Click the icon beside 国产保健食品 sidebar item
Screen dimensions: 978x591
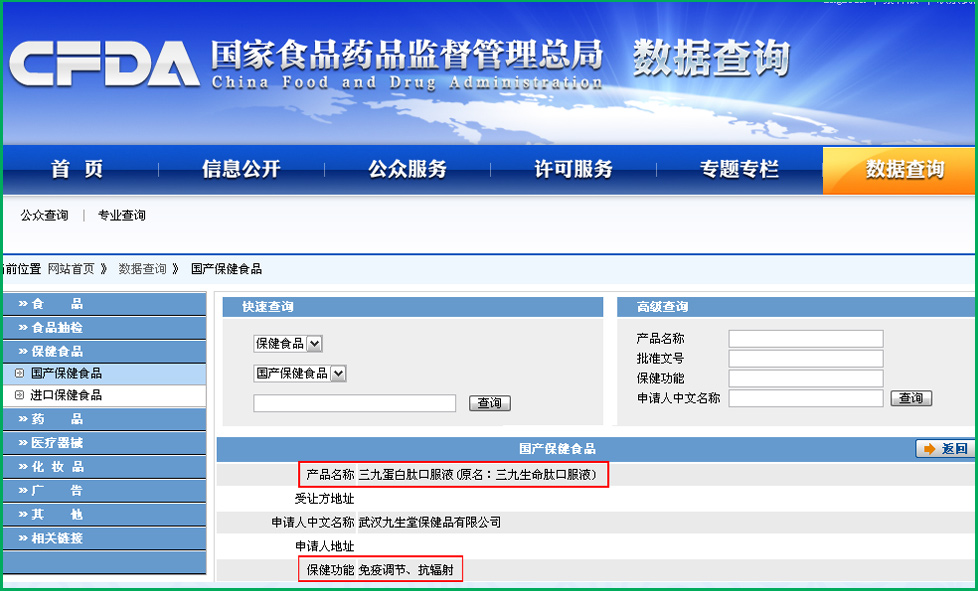19,373
